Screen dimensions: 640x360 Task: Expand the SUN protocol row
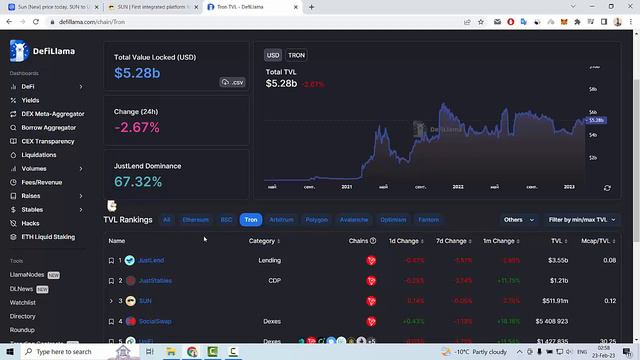click(x=111, y=301)
